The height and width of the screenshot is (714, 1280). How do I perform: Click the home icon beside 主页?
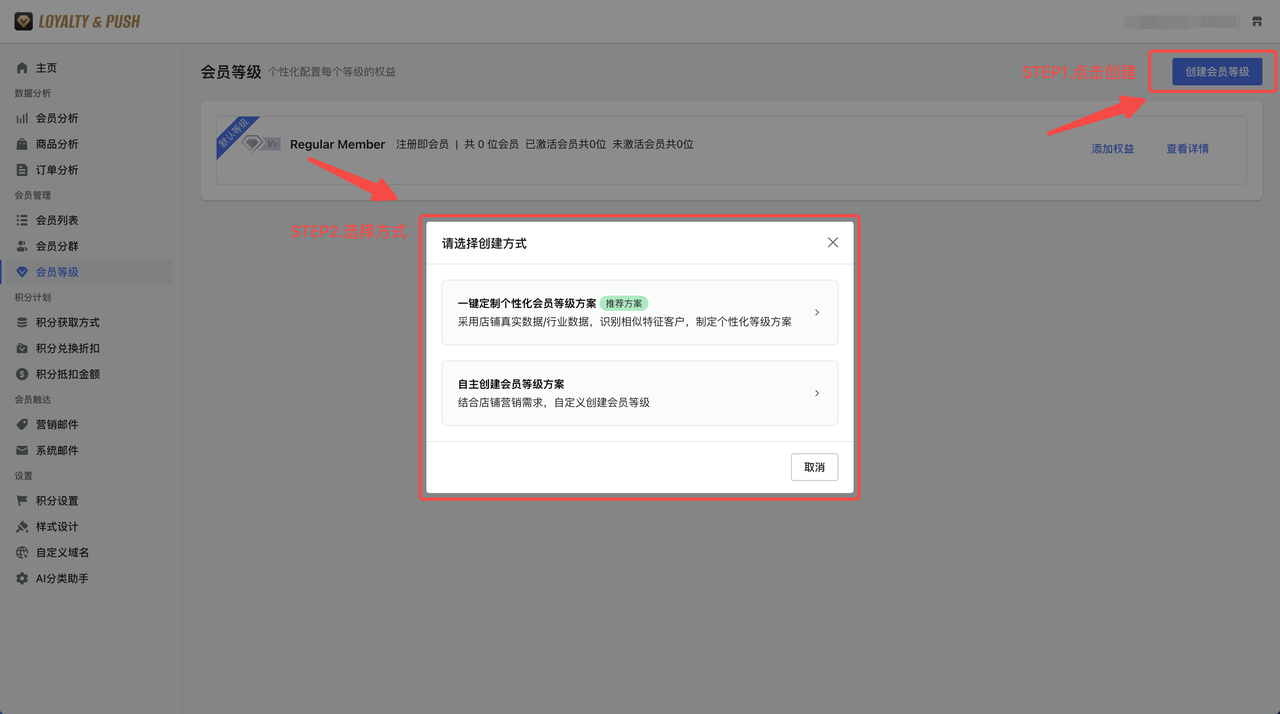(22, 68)
